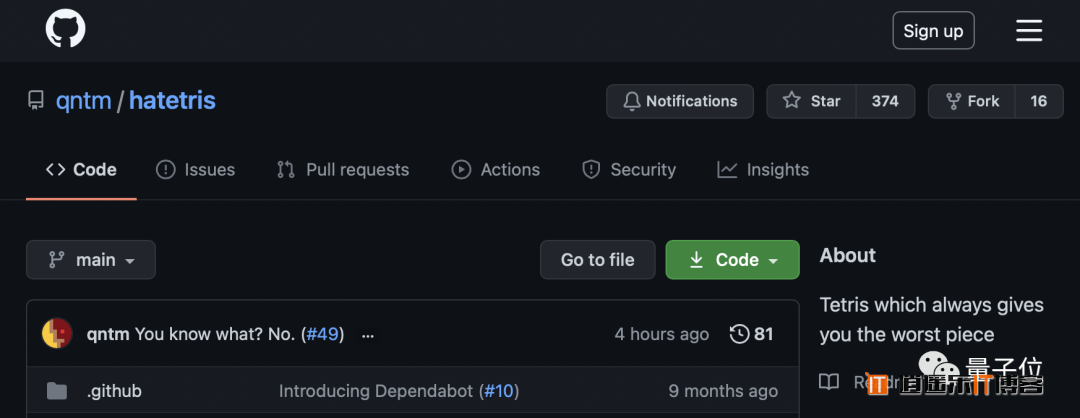Click the '9 months ago' timestamp text
The image size is (1080, 418).
[x=723, y=391]
